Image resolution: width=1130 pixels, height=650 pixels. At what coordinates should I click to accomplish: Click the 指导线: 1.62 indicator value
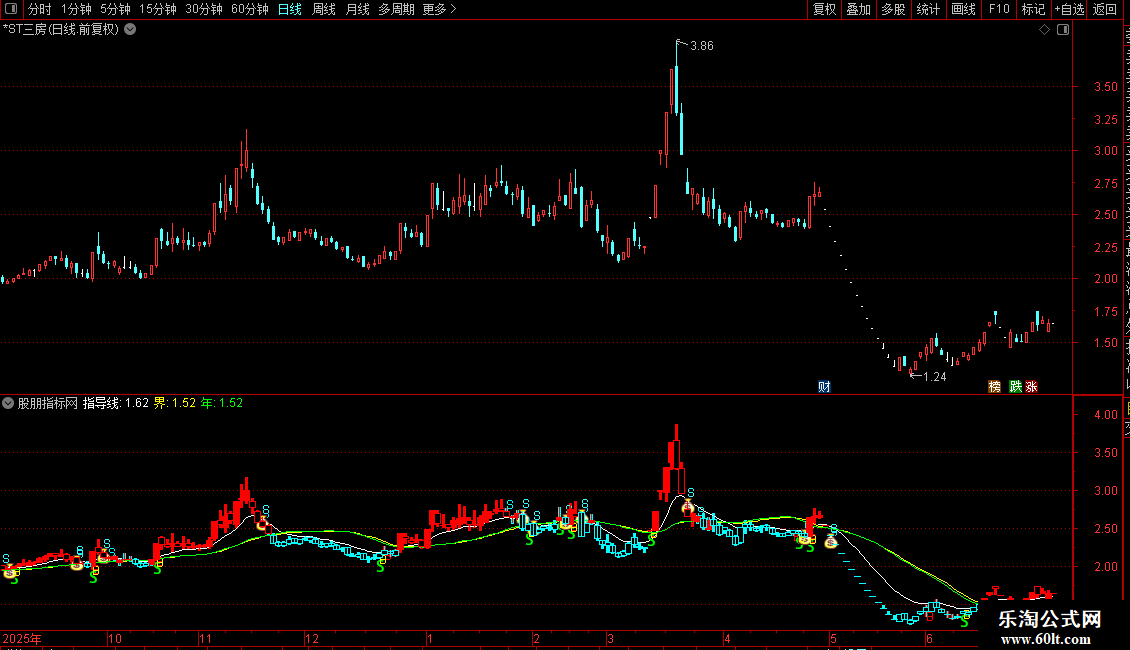pyautogui.click(x=115, y=403)
